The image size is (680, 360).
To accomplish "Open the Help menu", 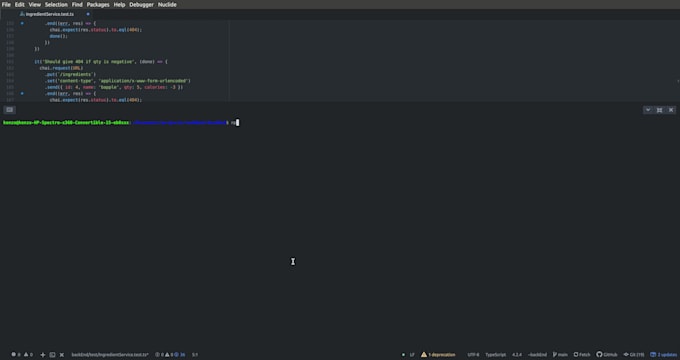I will click(119, 5).
